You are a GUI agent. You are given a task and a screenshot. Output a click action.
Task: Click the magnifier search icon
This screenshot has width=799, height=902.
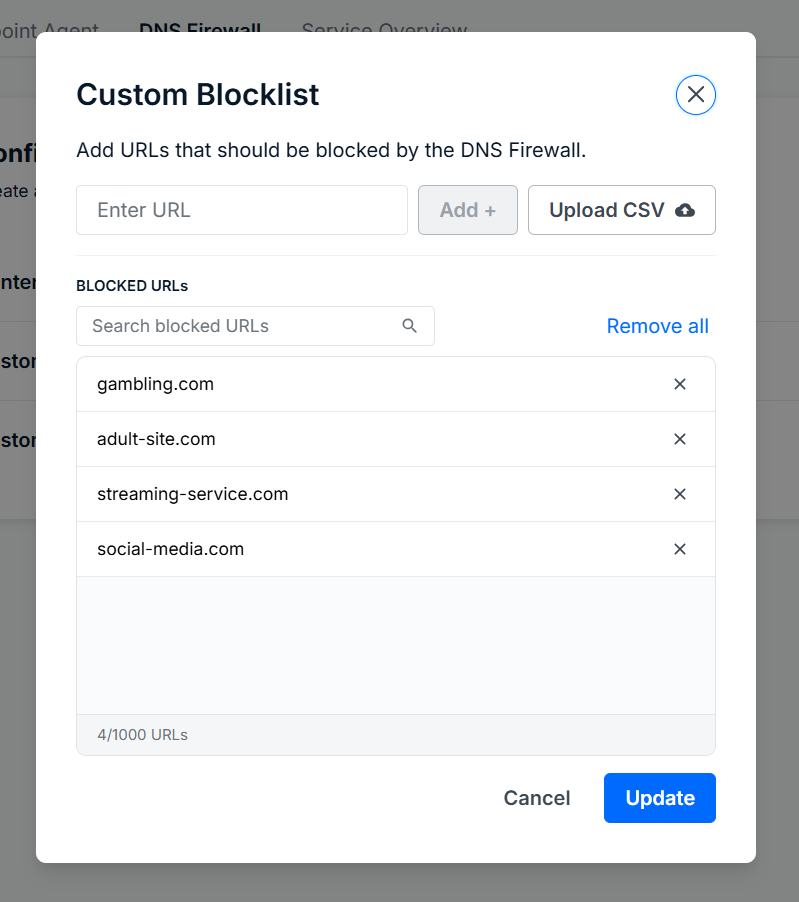(x=410, y=326)
